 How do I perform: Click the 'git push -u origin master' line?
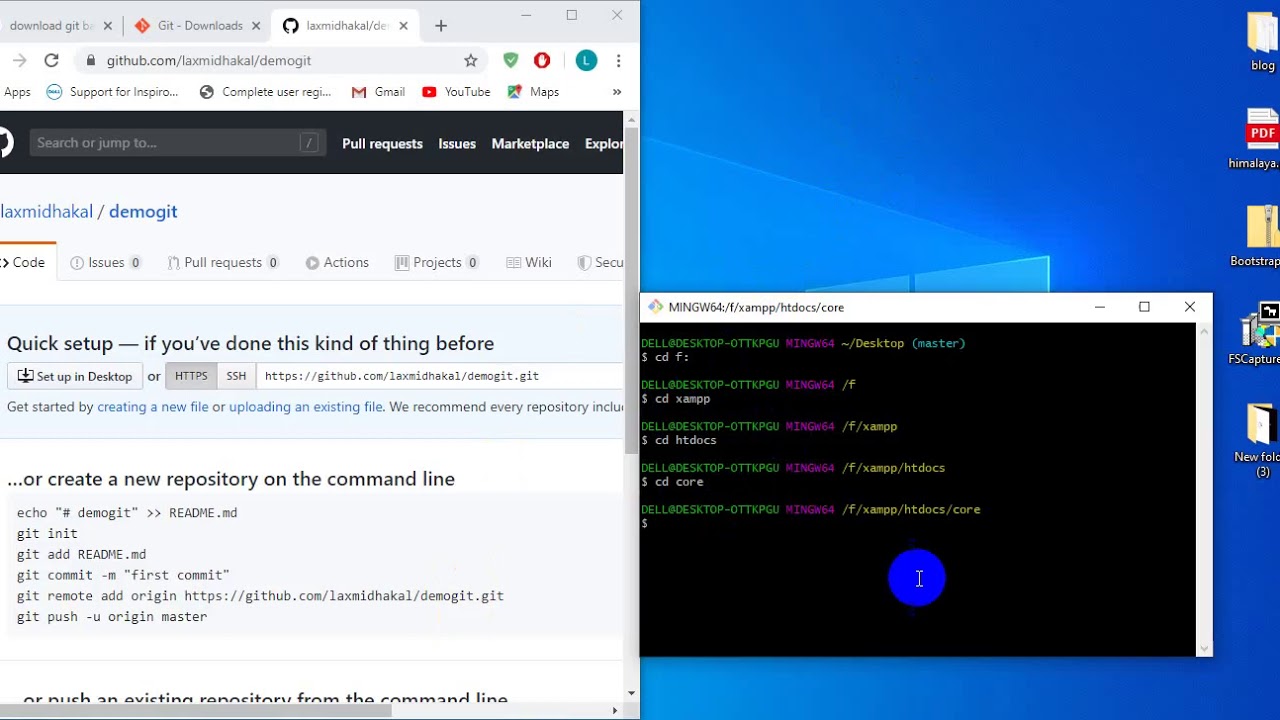click(x=112, y=617)
